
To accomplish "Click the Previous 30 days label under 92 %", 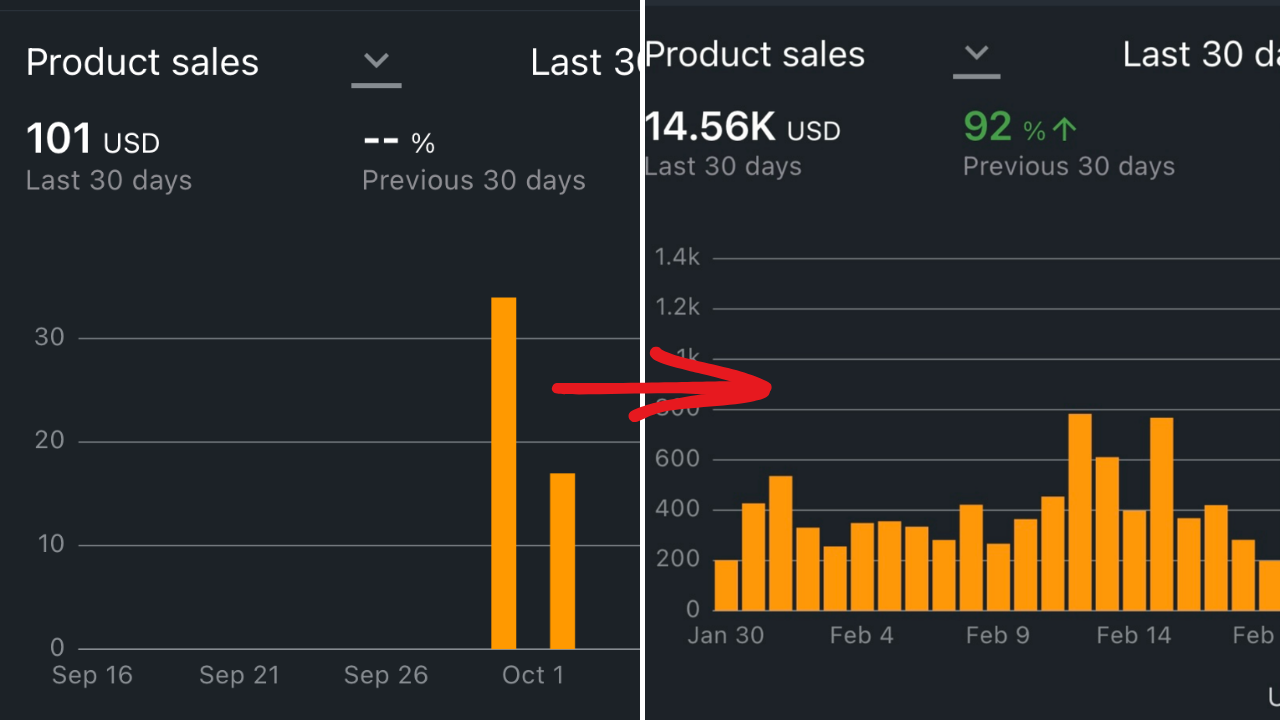I will (x=1068, y=166).
